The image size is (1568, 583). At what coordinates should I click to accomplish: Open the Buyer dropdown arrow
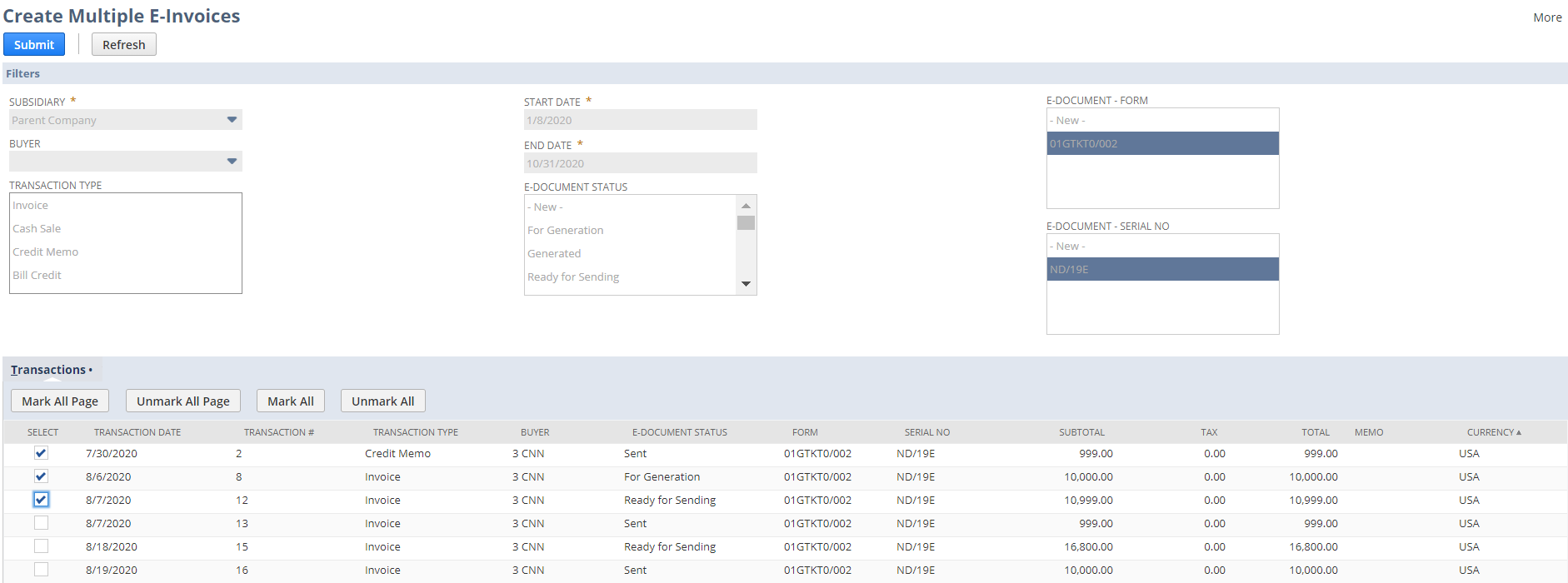click(x=232, y=162)
